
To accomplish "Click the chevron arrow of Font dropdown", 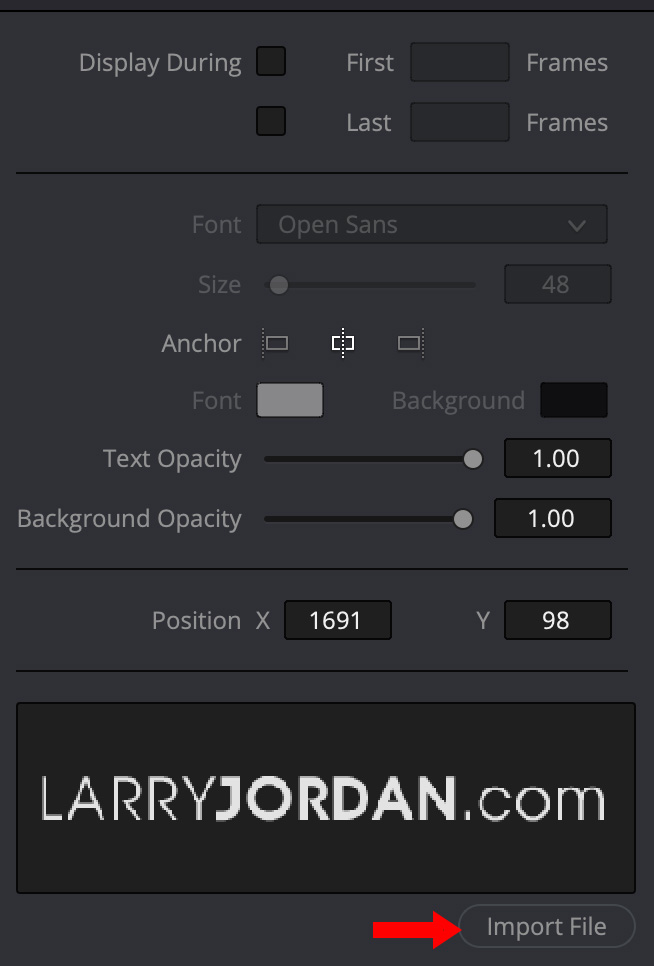I will coord(577,225).
